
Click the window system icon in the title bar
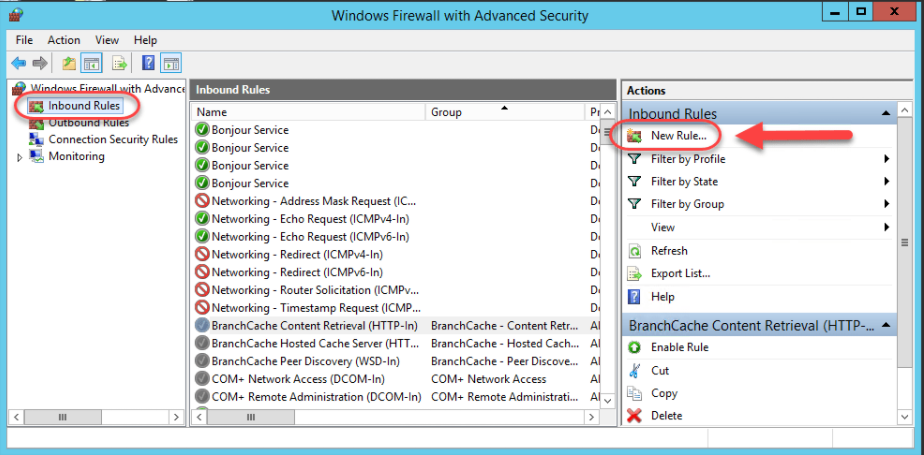pyautogui.click(x=16, y=15)
